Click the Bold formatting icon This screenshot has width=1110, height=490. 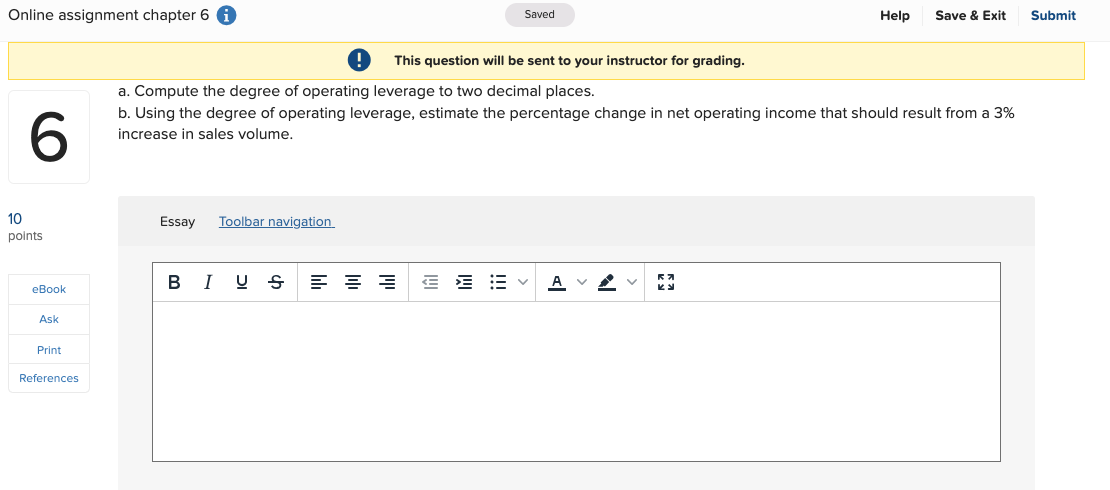click(174, 282)
